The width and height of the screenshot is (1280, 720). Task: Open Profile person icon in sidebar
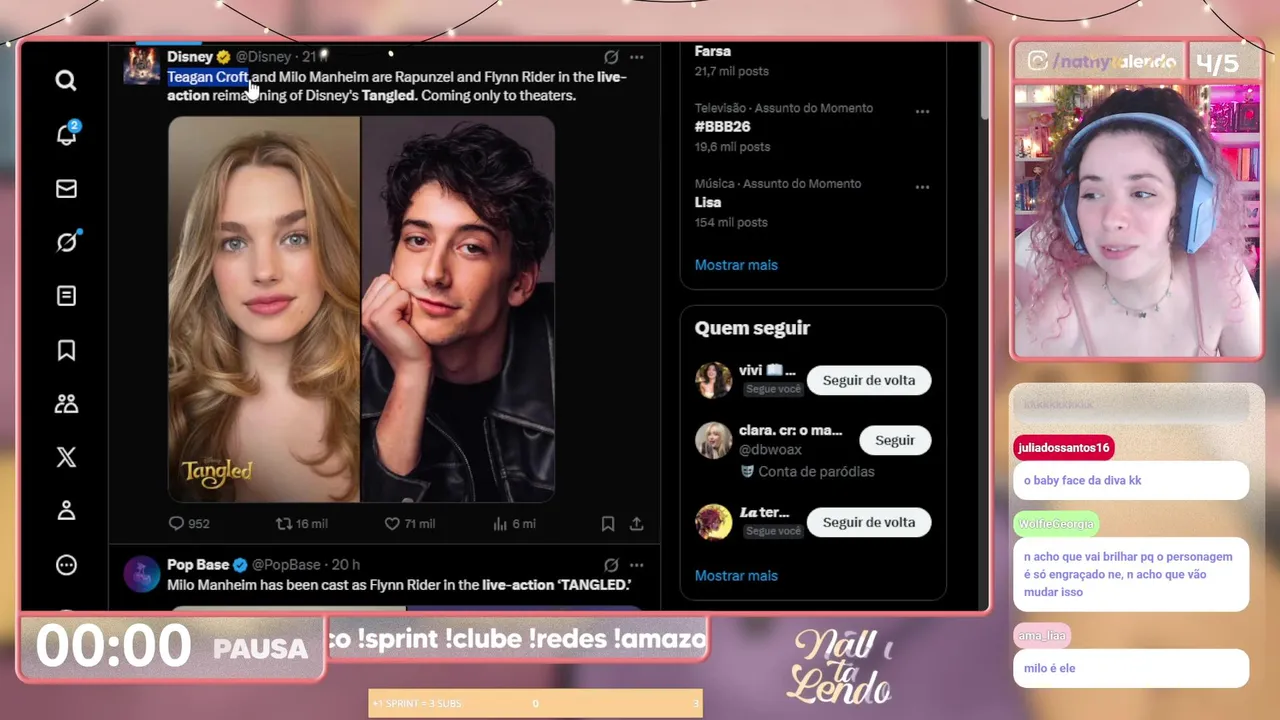(66, 511)
